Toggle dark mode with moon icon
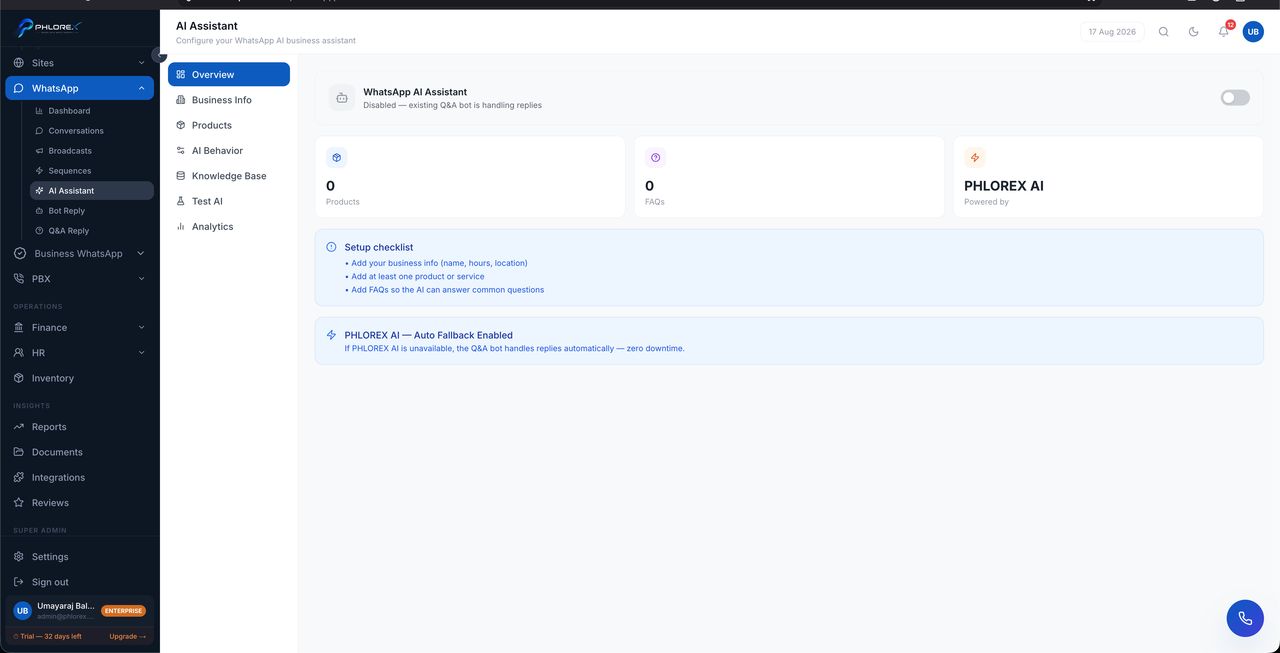The height and width of the screenshot is (653, 1280). pos(1193,32)
